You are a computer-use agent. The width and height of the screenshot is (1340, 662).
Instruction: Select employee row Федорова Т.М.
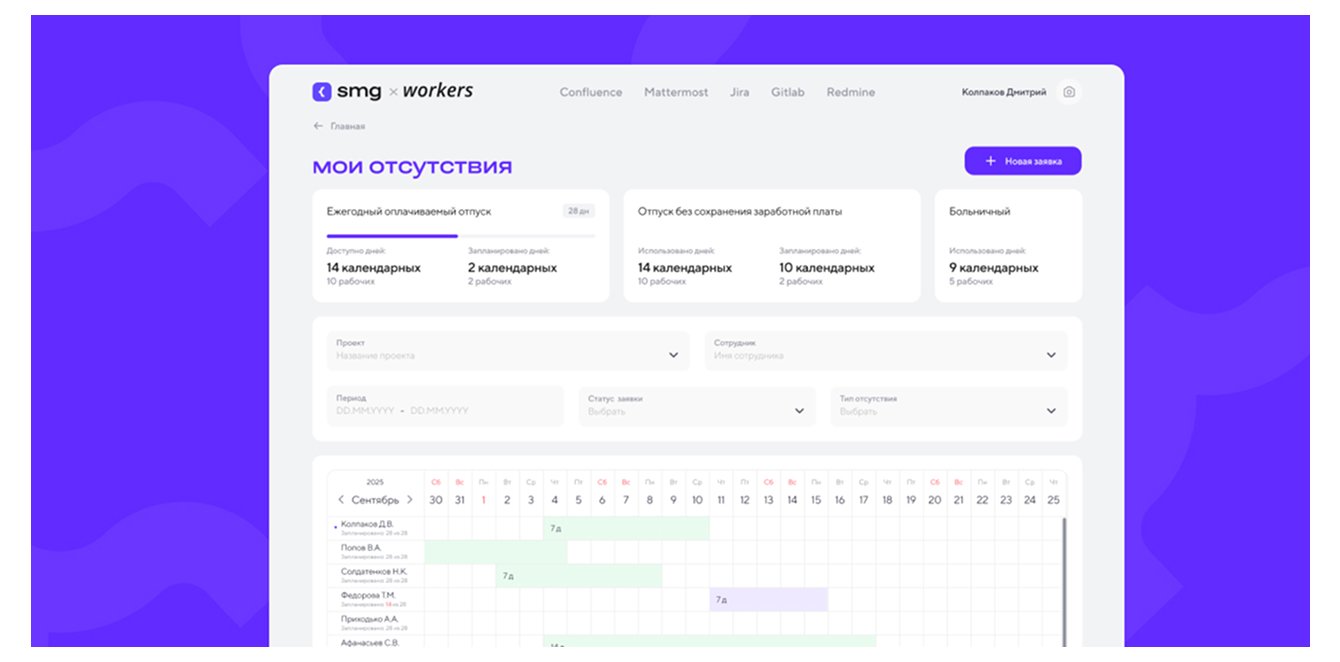pyautogui.click(x=377, y=600)
